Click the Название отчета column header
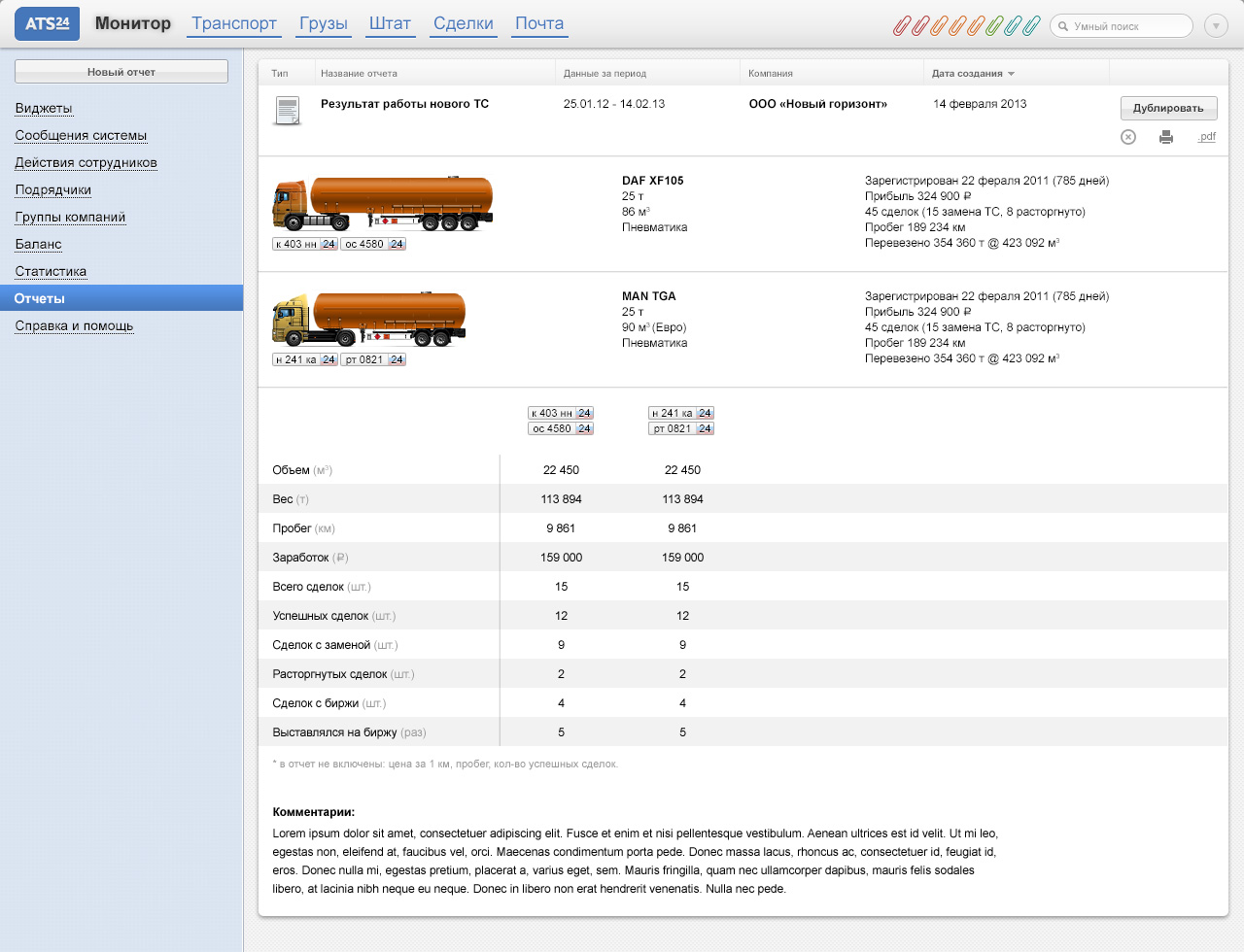 point(359,73)
